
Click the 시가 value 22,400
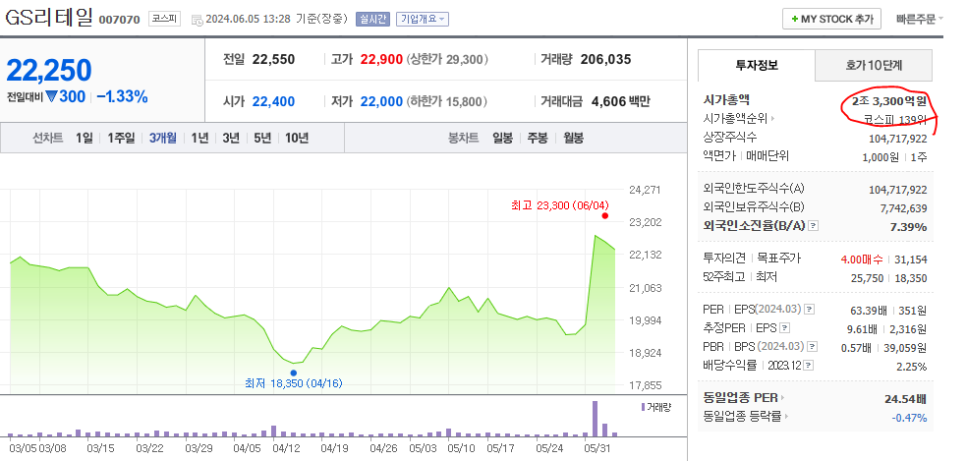(x=274, y=102)
